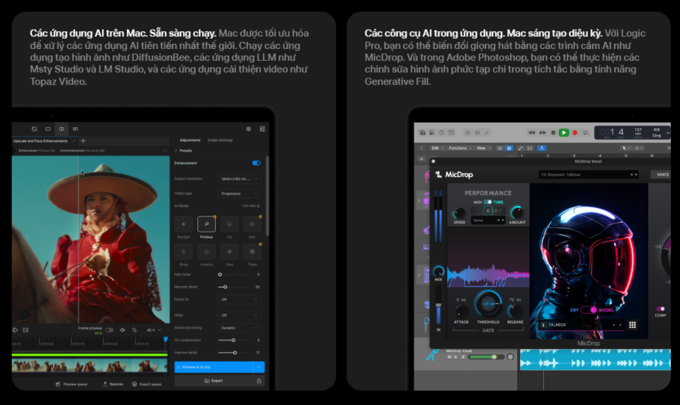This screenshot has width=680, height=405.
Task: Toggle the Dry/Model switch
Action: (588, 311)
